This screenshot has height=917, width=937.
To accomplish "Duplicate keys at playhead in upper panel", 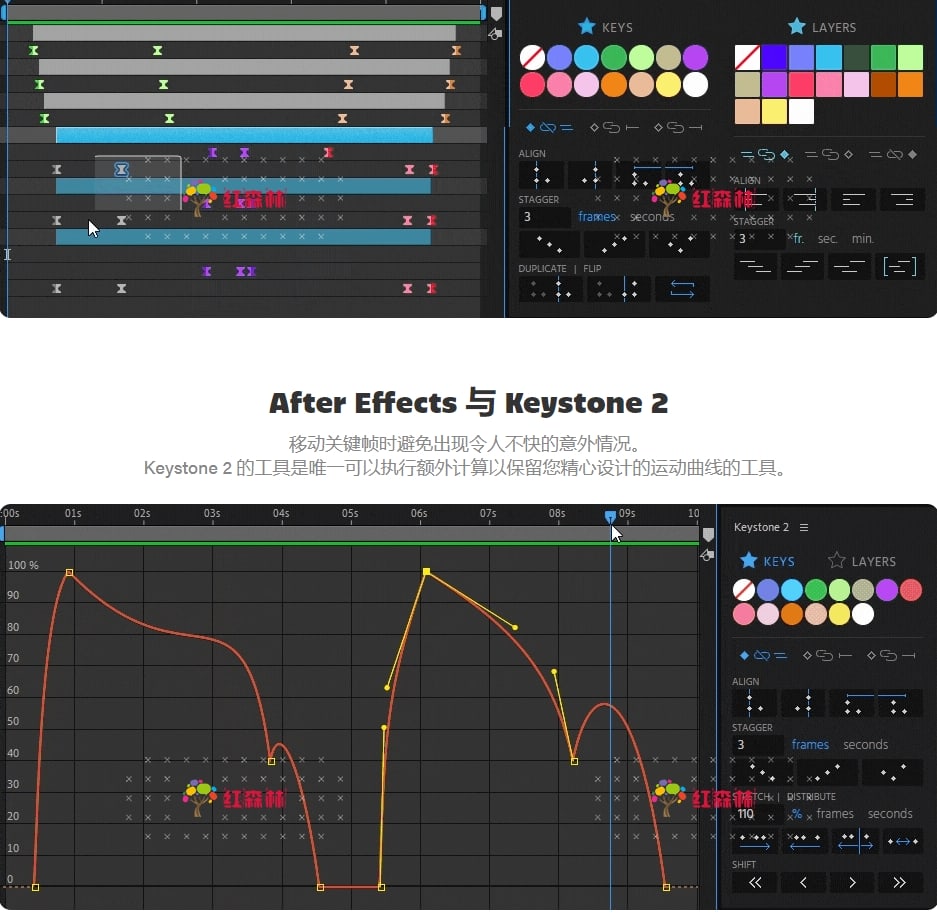I will (550, 289).
